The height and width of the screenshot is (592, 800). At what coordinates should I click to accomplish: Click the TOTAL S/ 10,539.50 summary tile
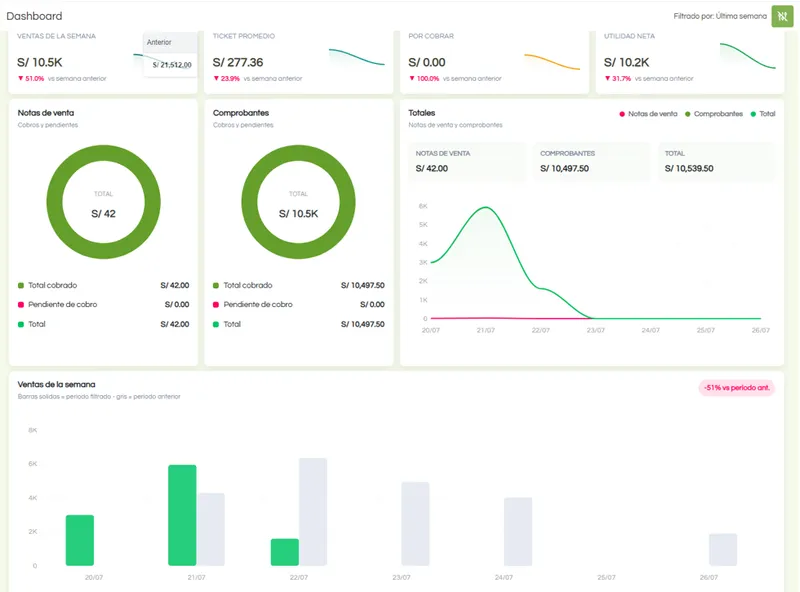click(716, 162)
